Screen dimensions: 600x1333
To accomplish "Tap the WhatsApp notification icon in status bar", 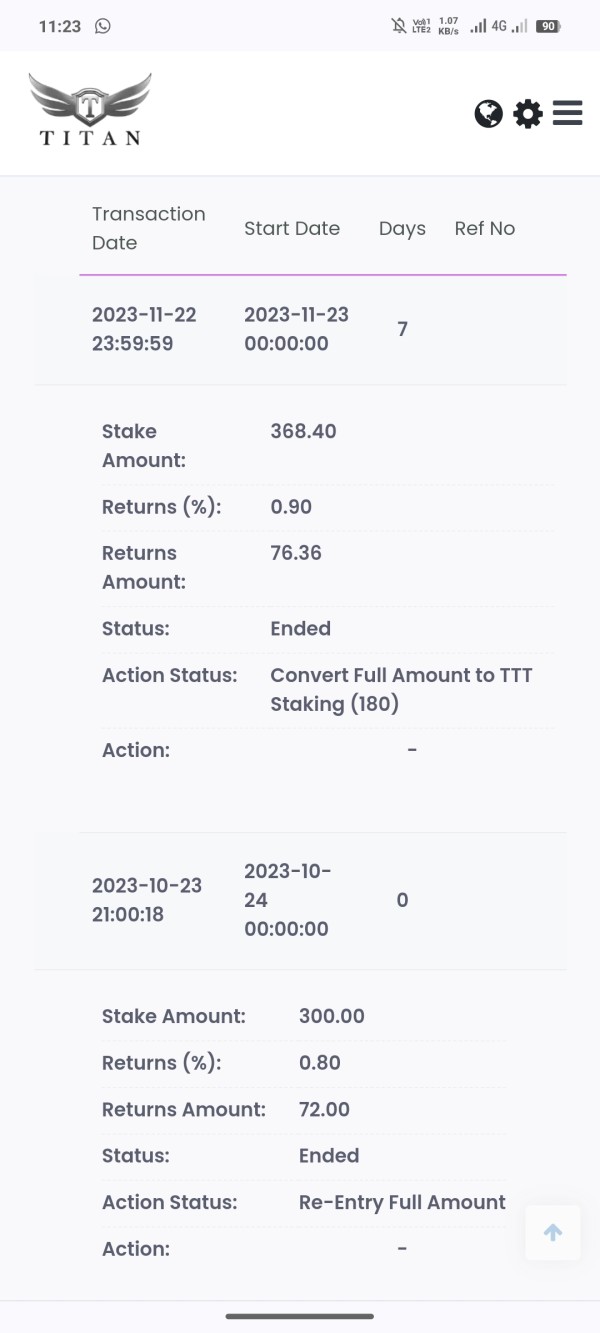I will (103, 27).
